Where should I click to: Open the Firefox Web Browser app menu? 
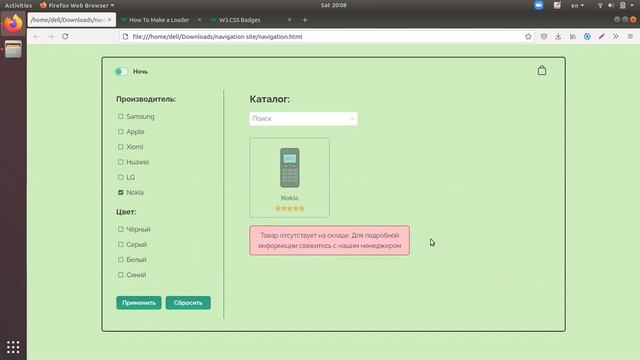[77, 5]
